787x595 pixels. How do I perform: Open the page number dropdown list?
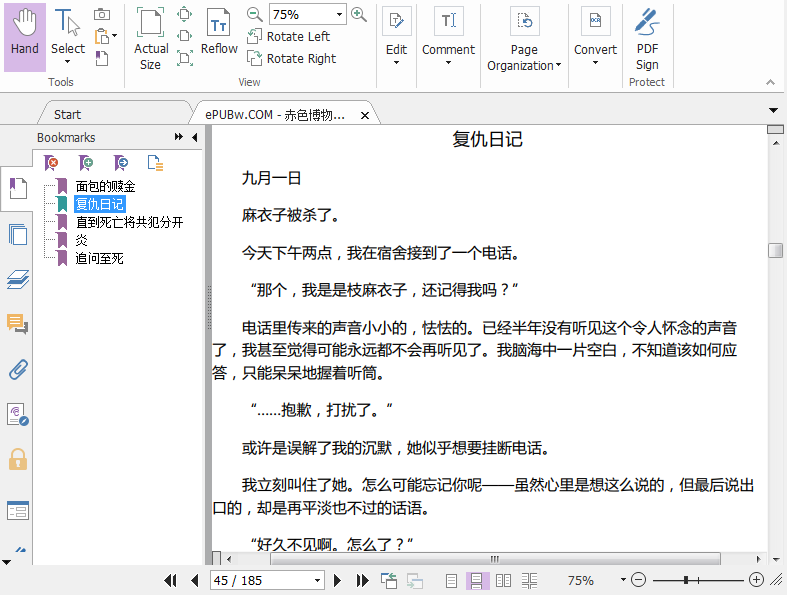click(318, 580)
